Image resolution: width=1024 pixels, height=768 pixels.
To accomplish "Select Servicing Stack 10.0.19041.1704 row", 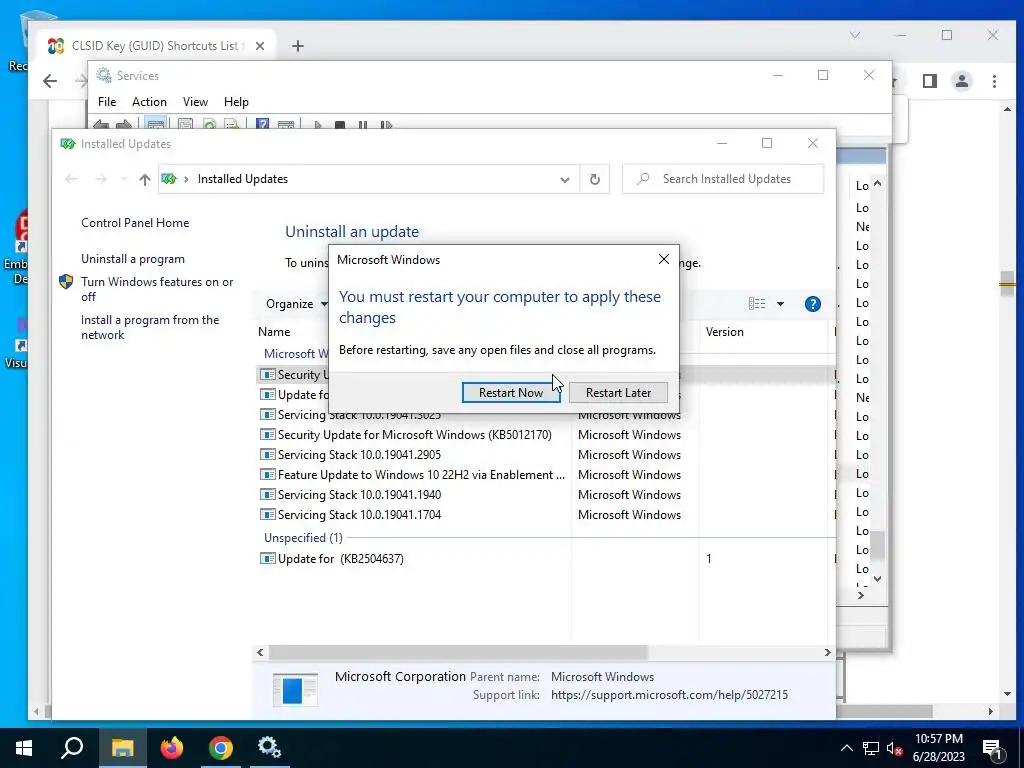I will [x=359, y=515].
